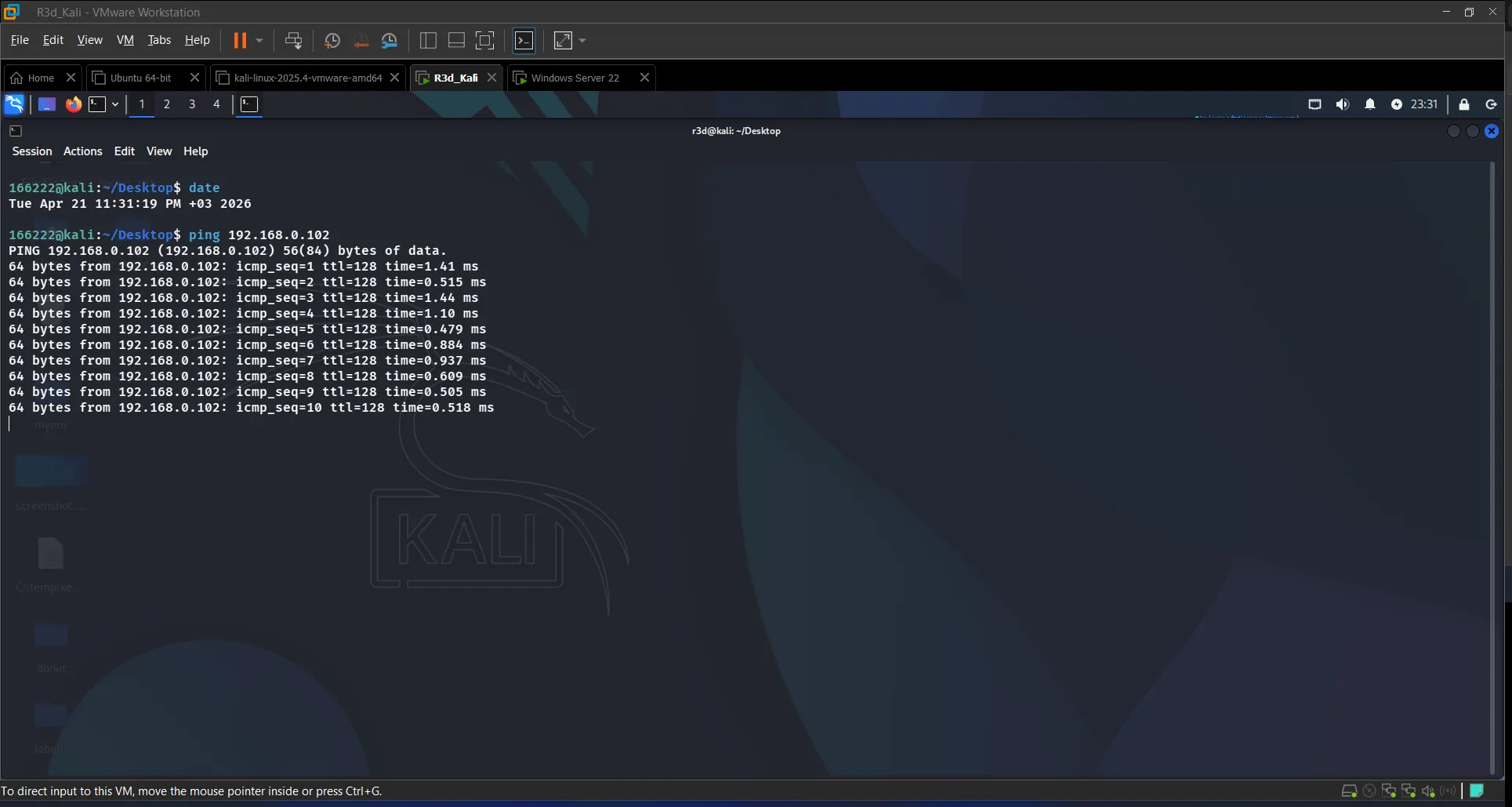Image resolution: width=1512 pixels, height=807 pixels.
Task: Expand the stretch guest dropdown arrow
Action: (x=582, y=40)
